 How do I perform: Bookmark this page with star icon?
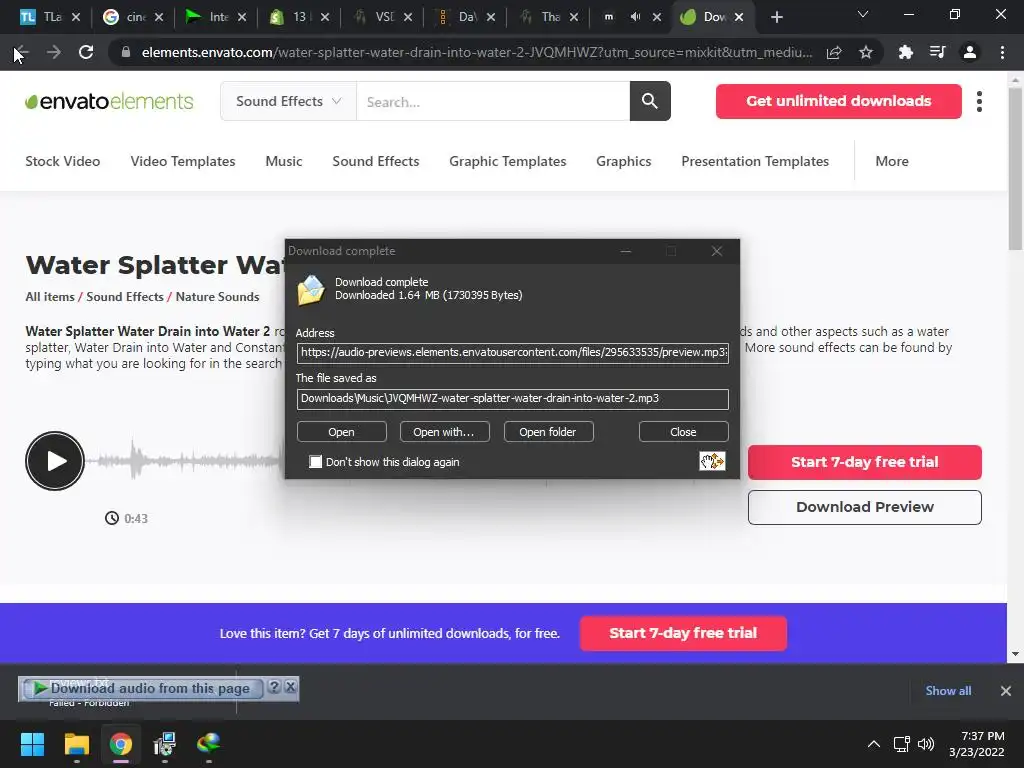866,52
